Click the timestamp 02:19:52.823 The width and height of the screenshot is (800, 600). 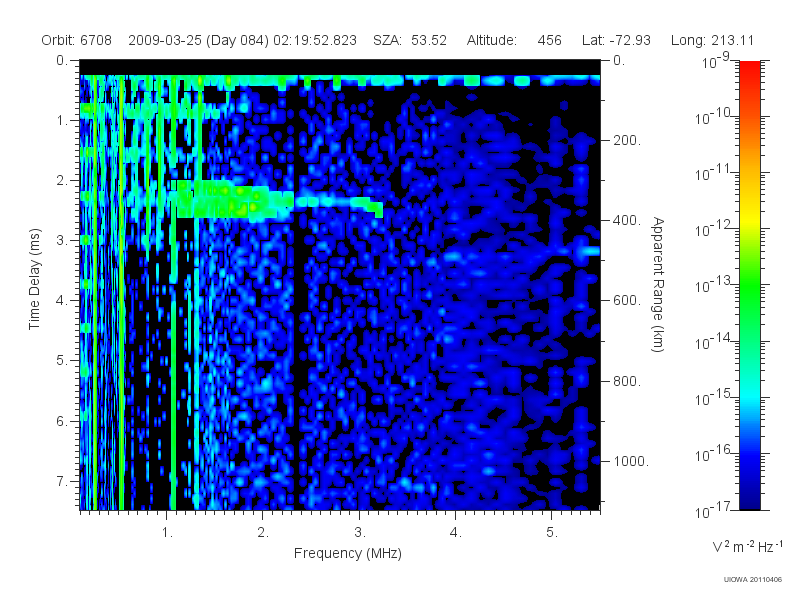(315, 40)
